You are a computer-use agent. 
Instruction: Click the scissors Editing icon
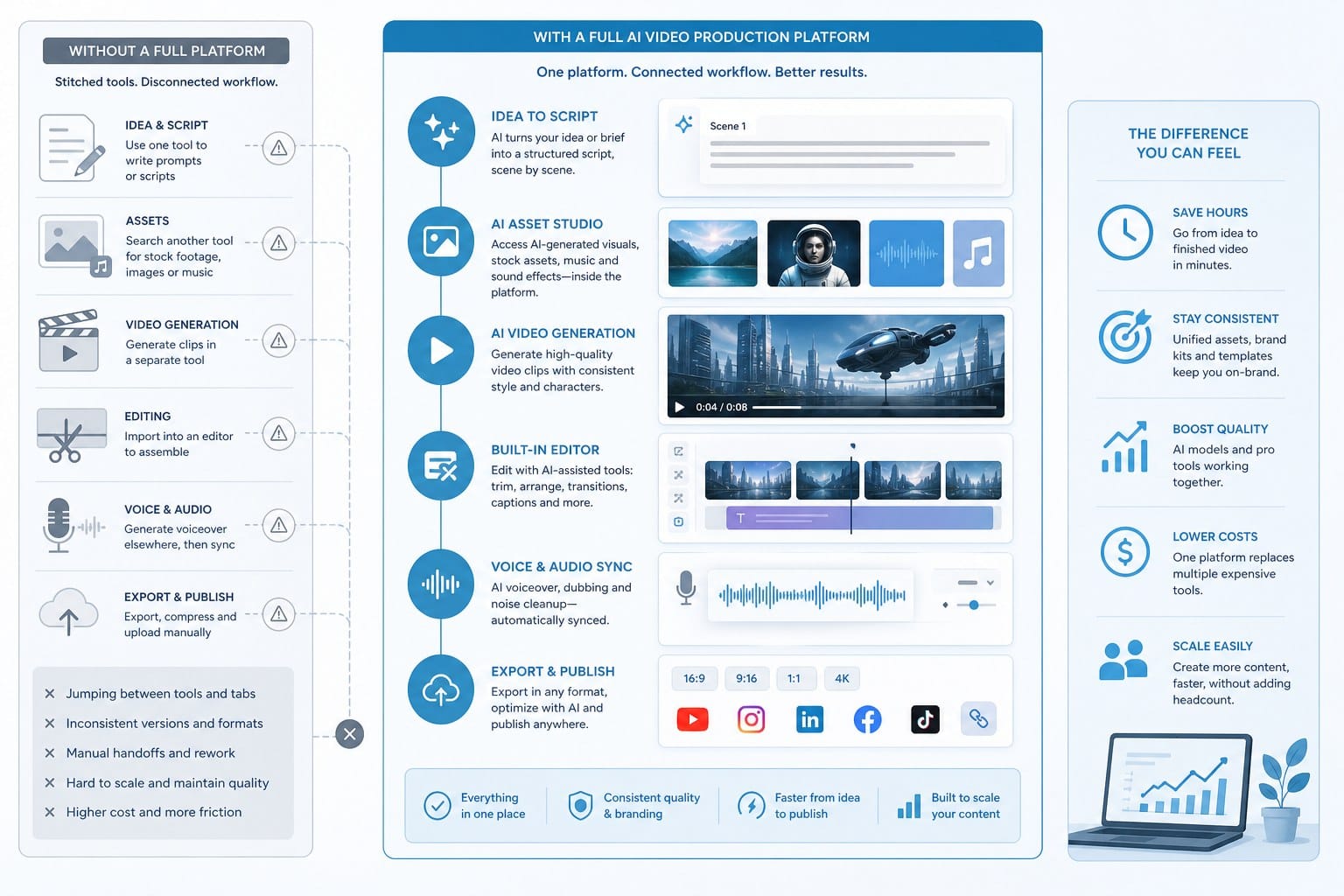[x=72, y=435]
